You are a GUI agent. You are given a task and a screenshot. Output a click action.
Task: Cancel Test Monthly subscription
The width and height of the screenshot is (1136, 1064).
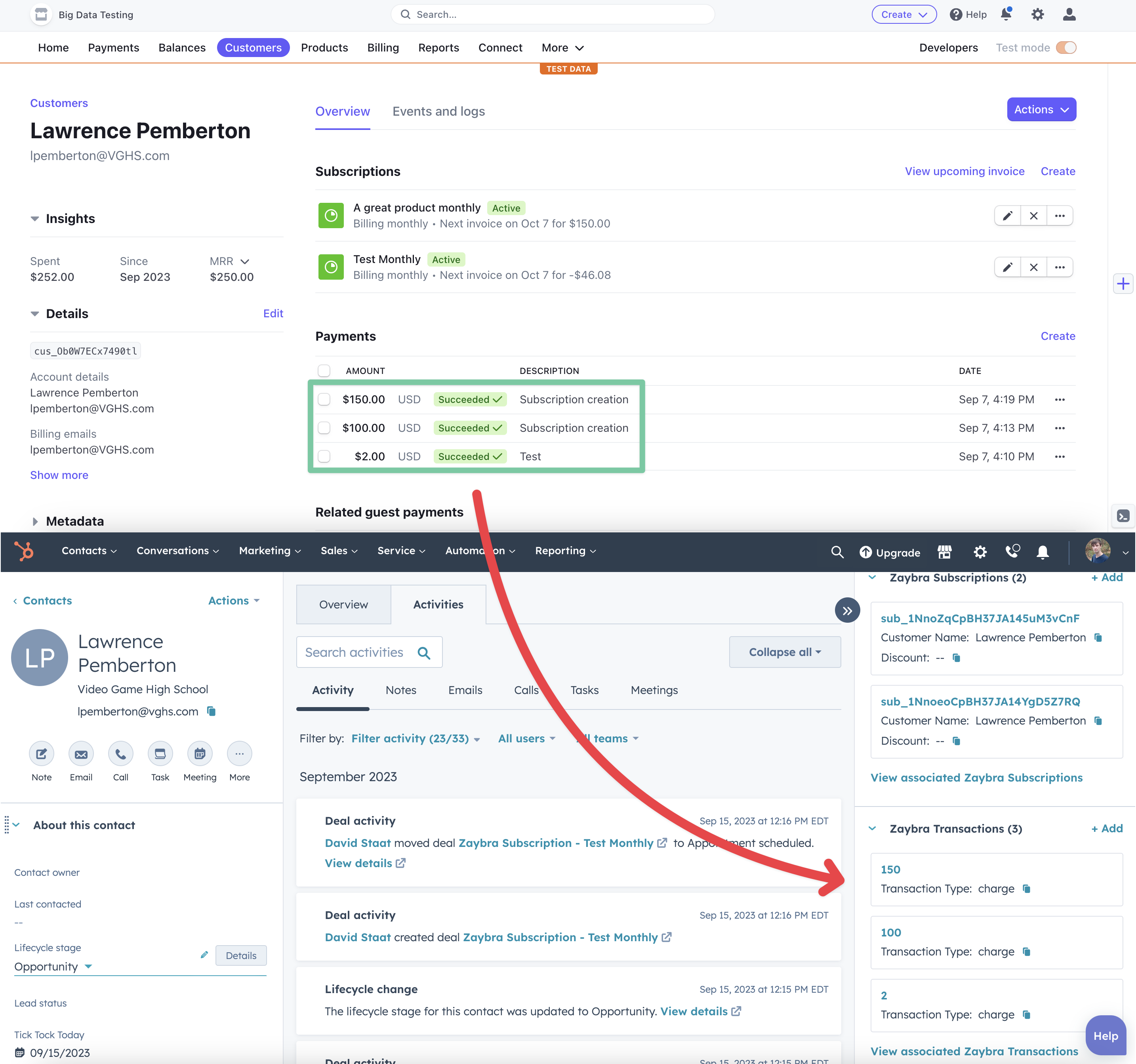point(1034,267)
